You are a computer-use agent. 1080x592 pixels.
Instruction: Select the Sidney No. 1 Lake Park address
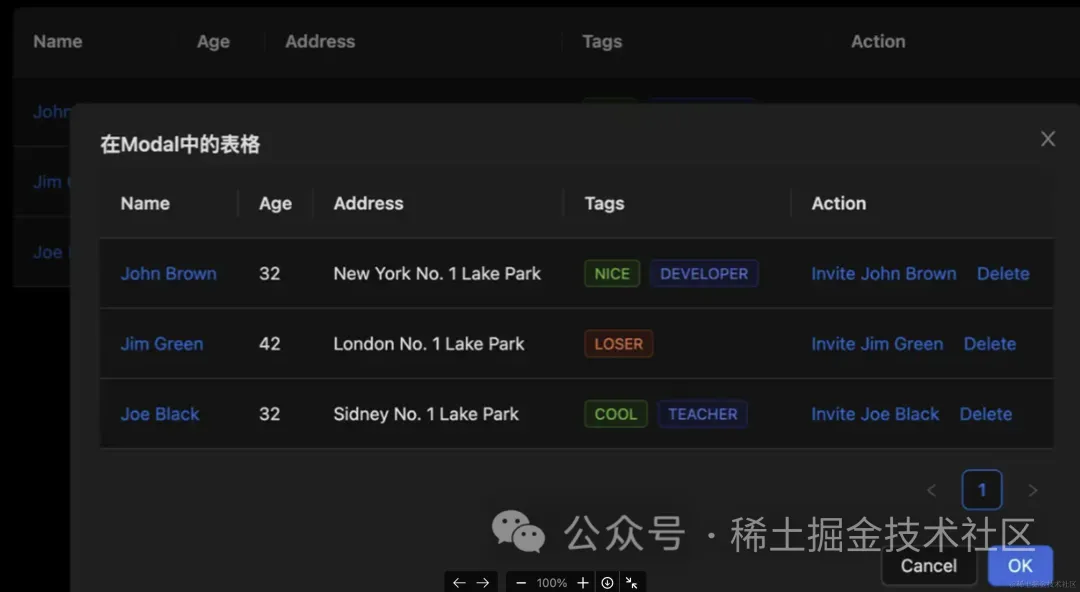tap(426, 414)
